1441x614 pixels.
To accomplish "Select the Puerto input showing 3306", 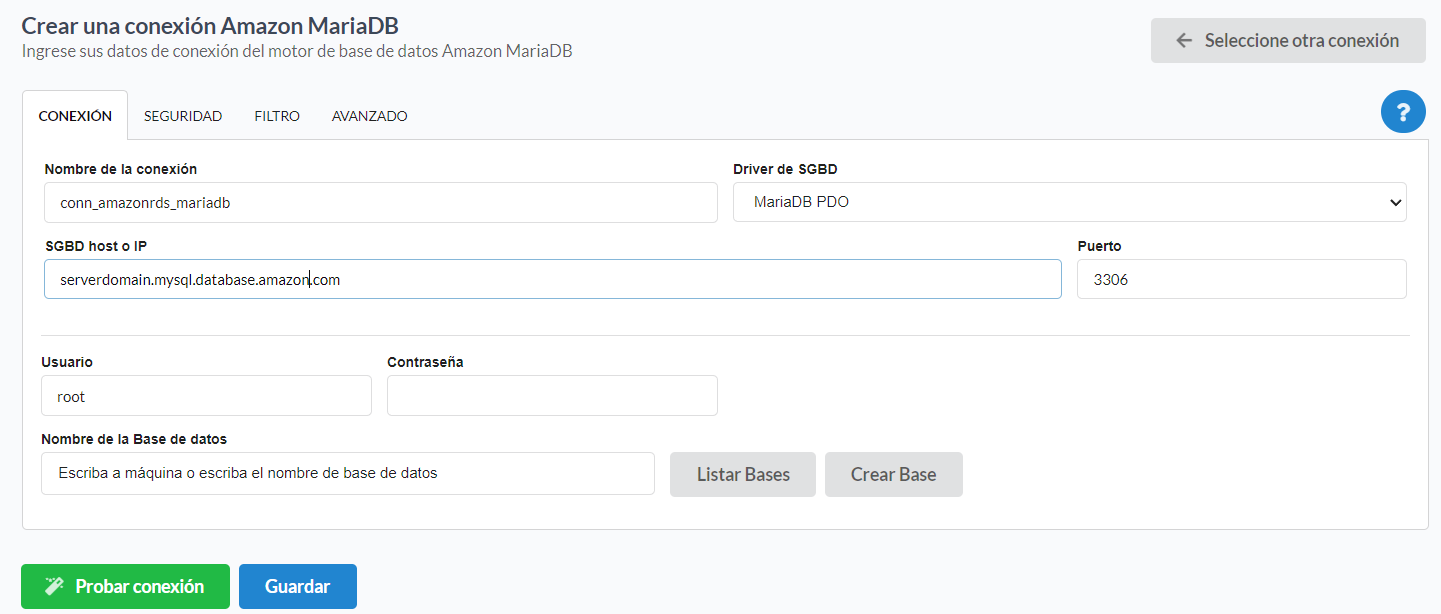I will click(x=1241, y=280).
